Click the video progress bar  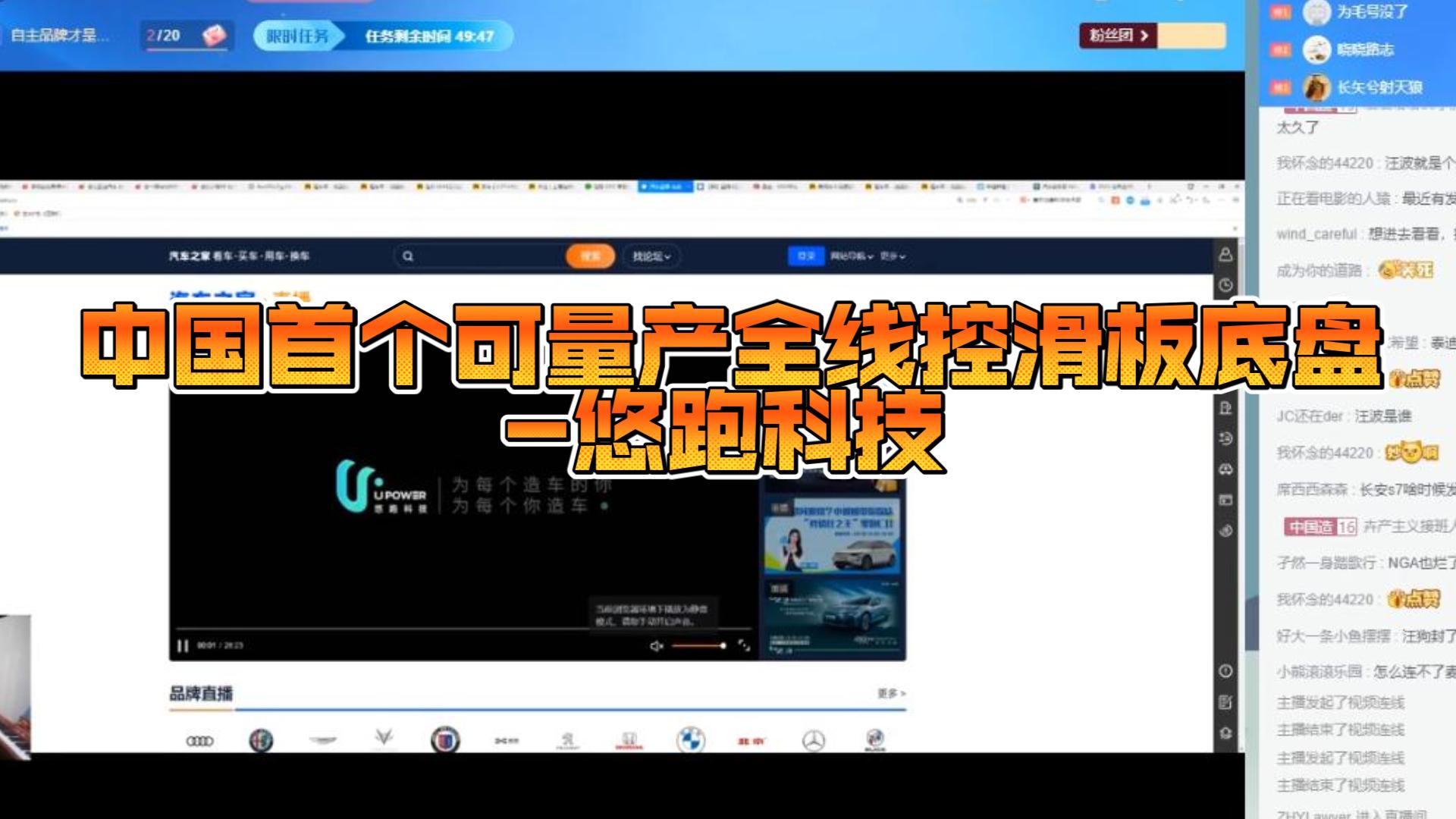click(x=463, y=629)
